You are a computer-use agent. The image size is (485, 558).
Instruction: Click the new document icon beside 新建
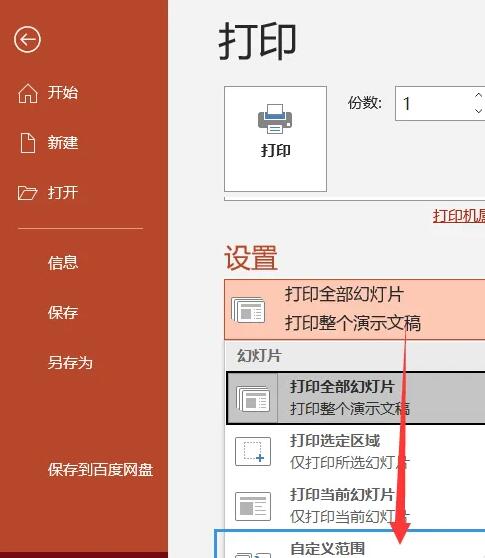click(28, 143)
